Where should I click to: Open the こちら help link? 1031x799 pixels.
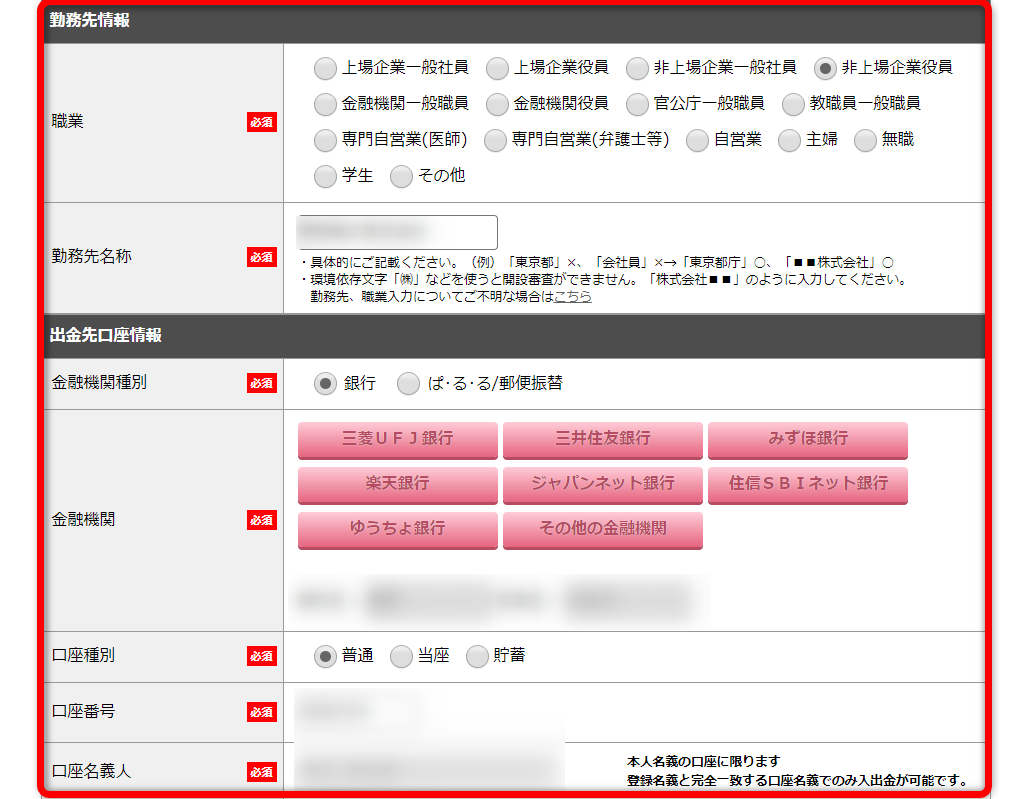pyautogui.click(x=572, y=297)
